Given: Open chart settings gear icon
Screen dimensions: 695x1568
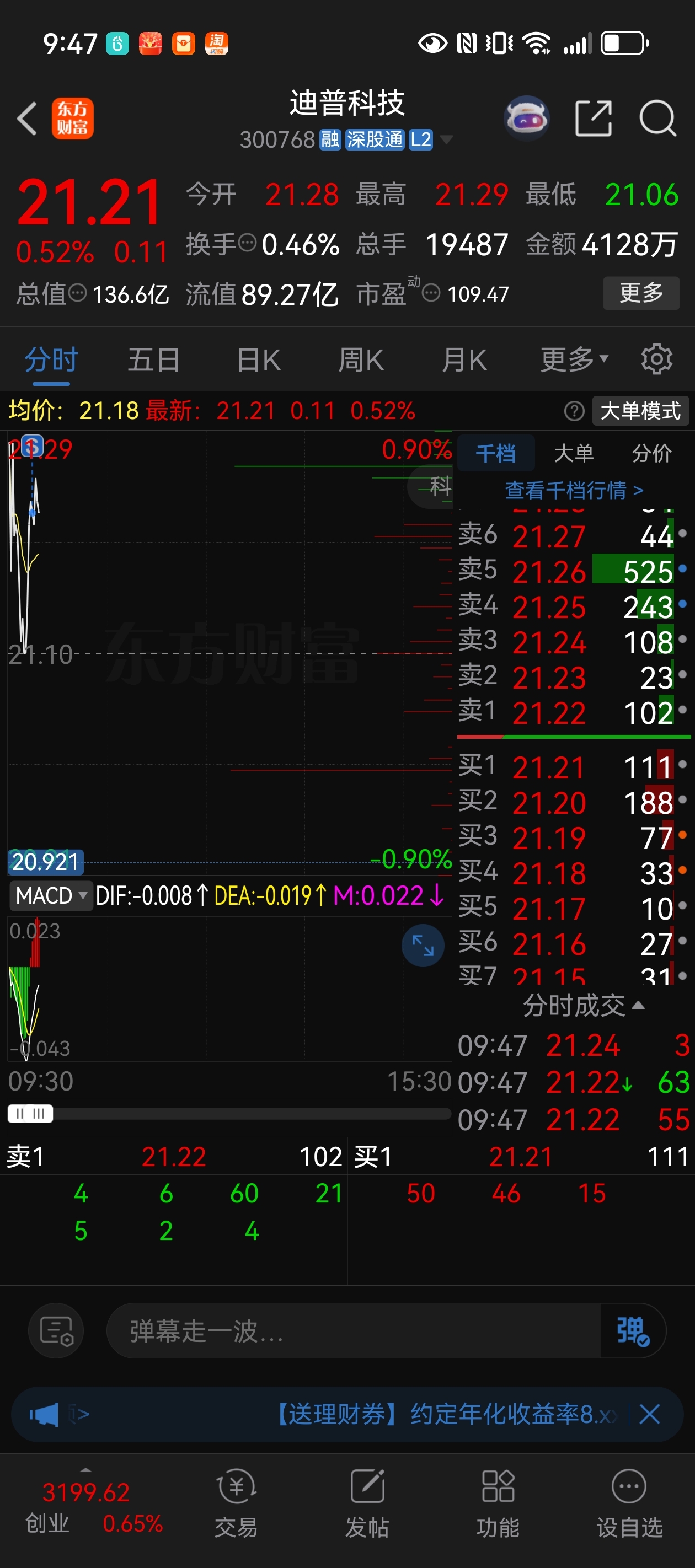Looking at the screenshot, I should (x=656, y=359).
